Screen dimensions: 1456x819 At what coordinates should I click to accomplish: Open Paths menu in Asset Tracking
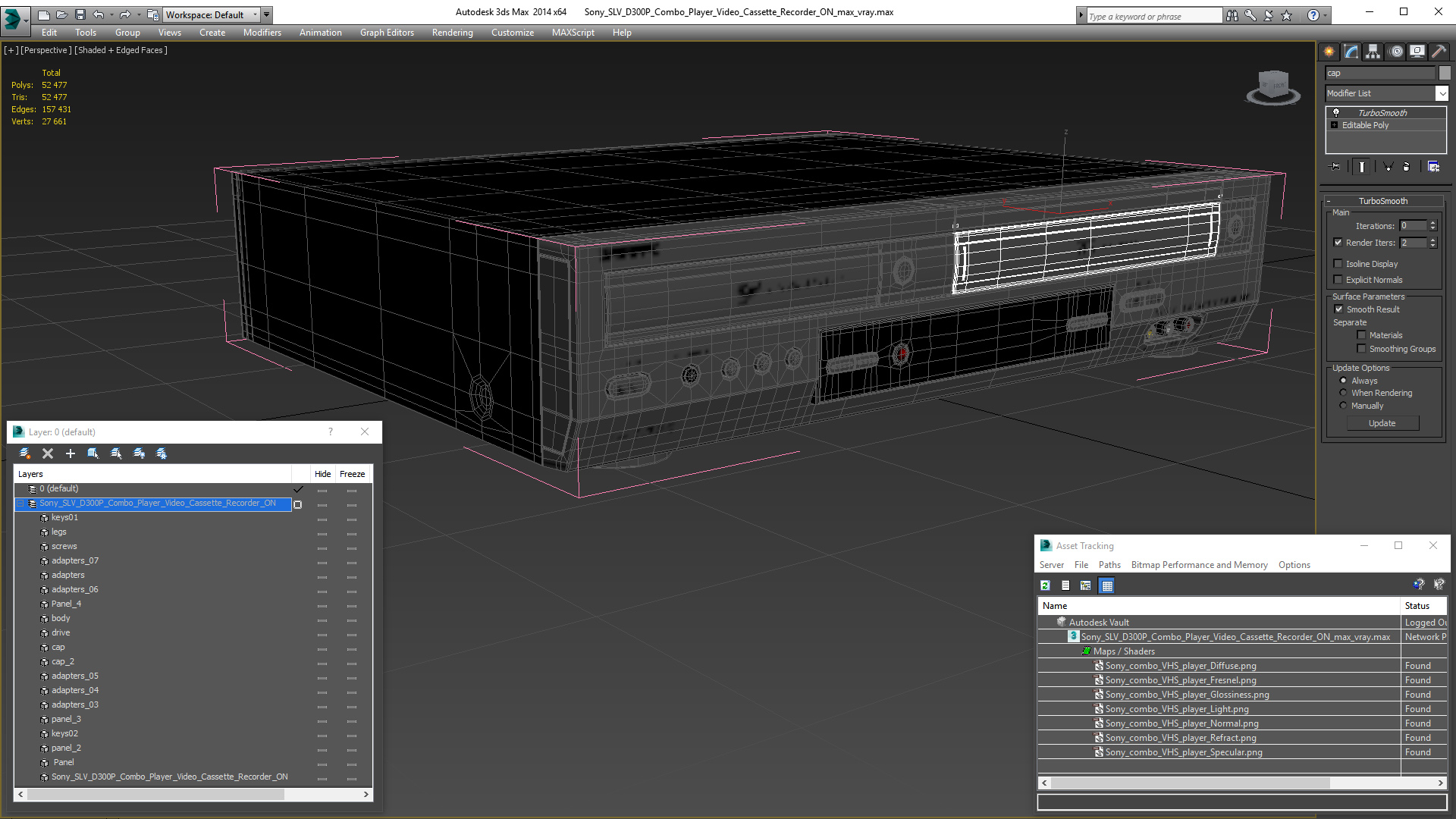coord(1109,565)
